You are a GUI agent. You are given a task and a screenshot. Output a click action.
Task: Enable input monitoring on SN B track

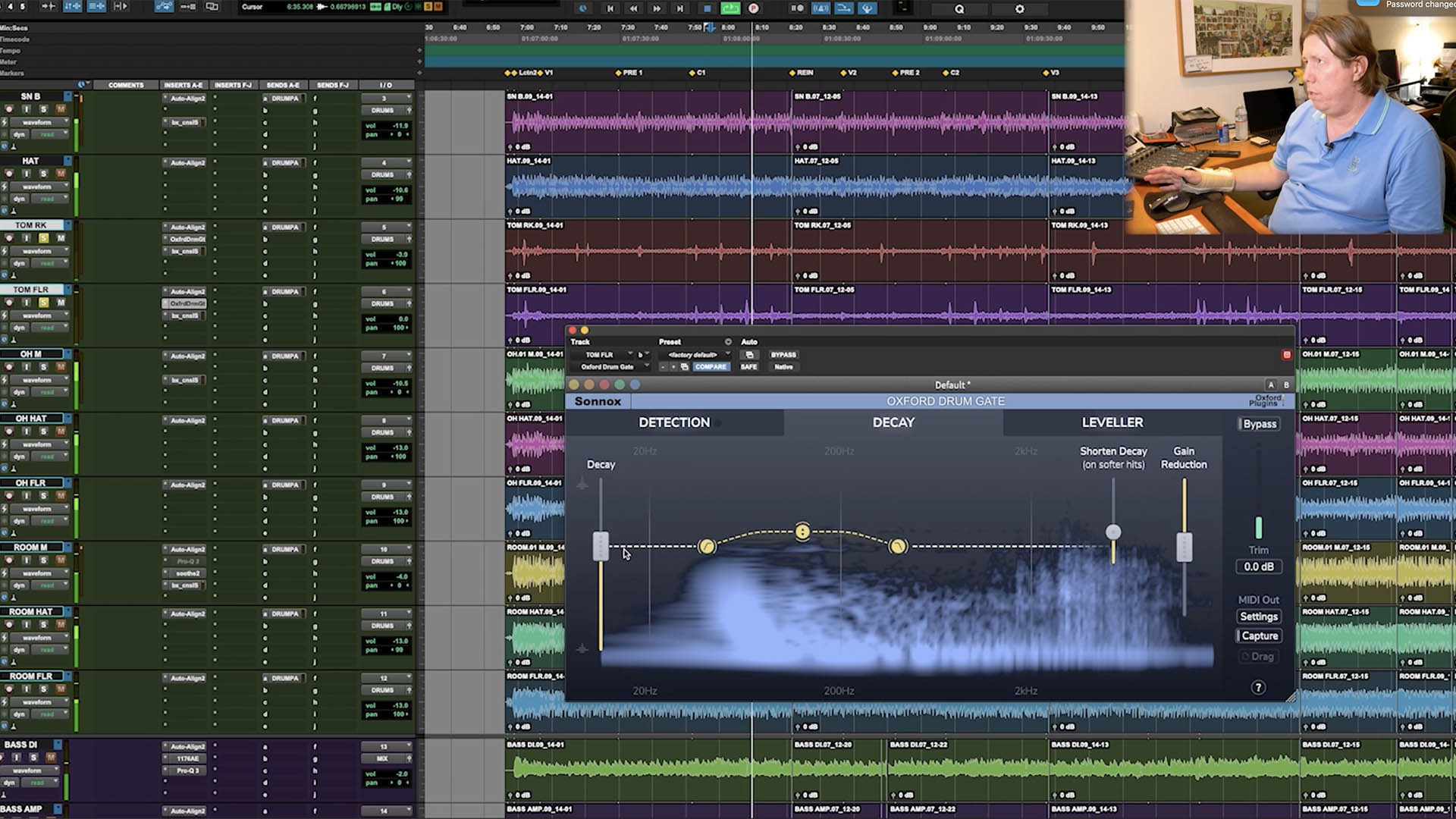pos(26,109)
